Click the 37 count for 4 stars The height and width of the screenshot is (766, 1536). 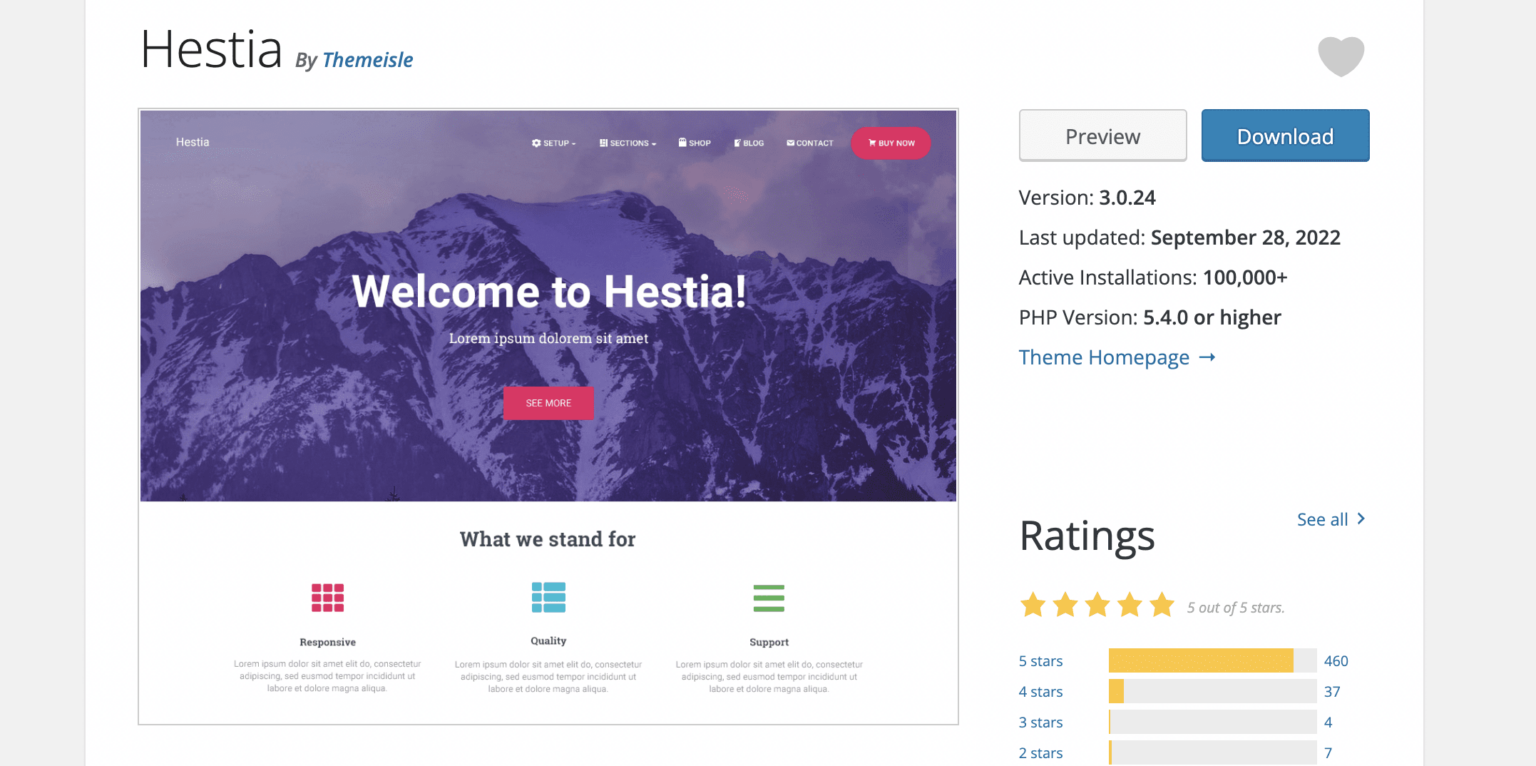[1332, 692]
